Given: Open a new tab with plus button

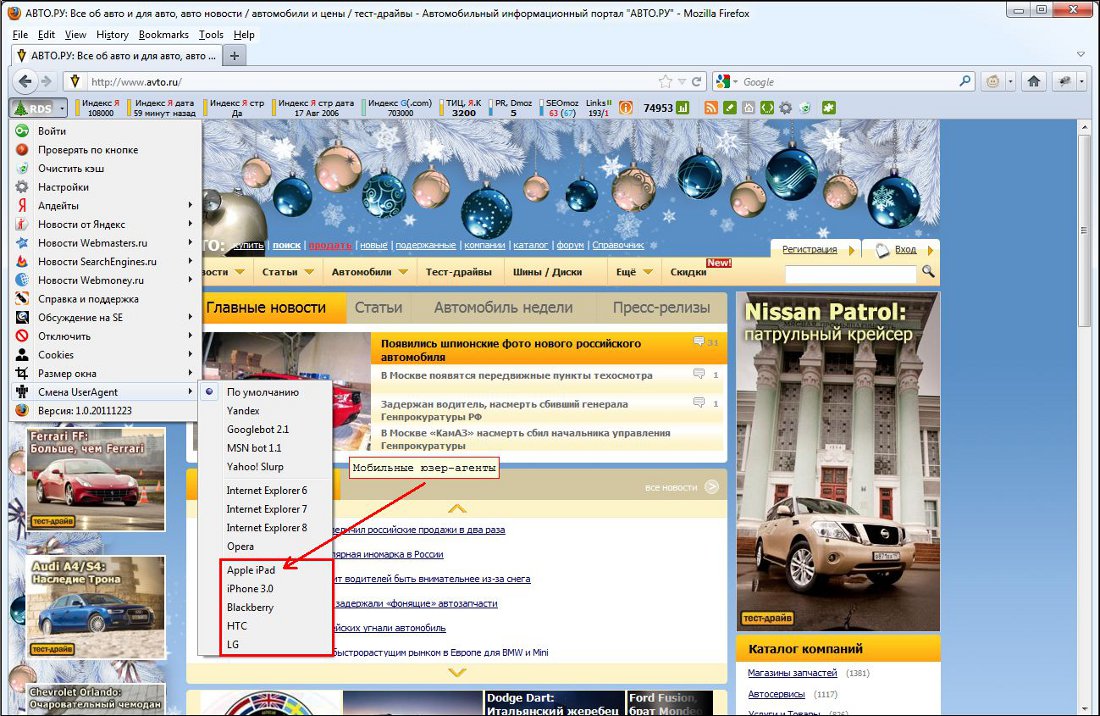Looking at the screenshot, I should [235, 56].
